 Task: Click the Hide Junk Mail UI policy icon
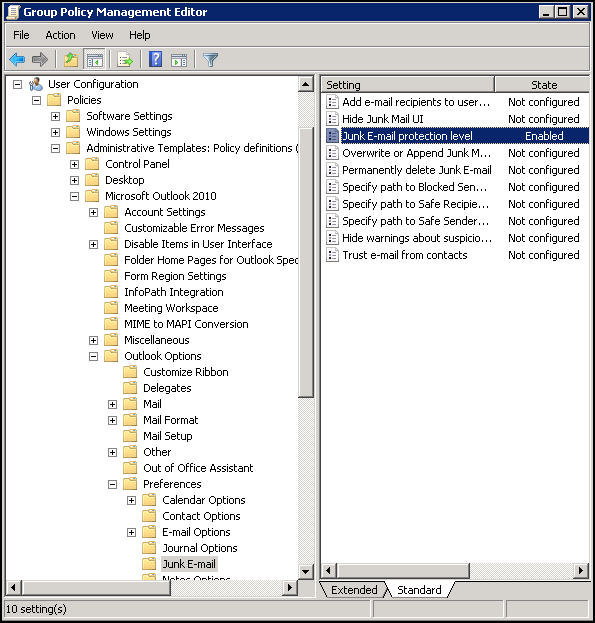(332, 119)
